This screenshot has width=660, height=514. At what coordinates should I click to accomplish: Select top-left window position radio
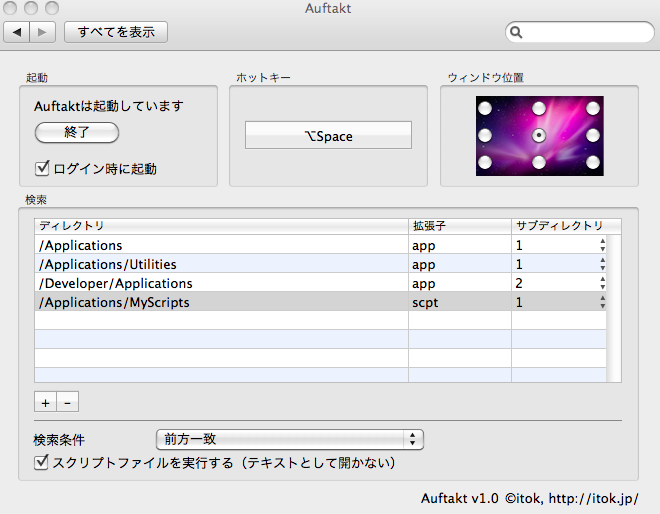point(485,109)
